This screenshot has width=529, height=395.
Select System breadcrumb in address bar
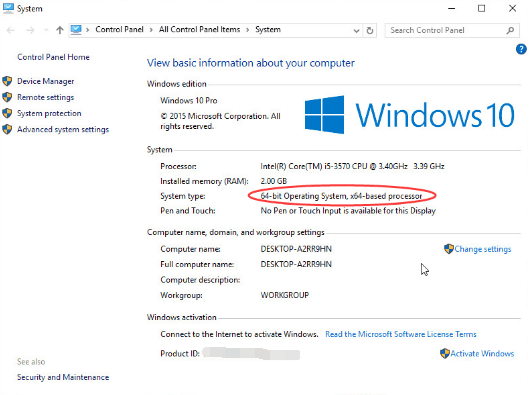268,30
